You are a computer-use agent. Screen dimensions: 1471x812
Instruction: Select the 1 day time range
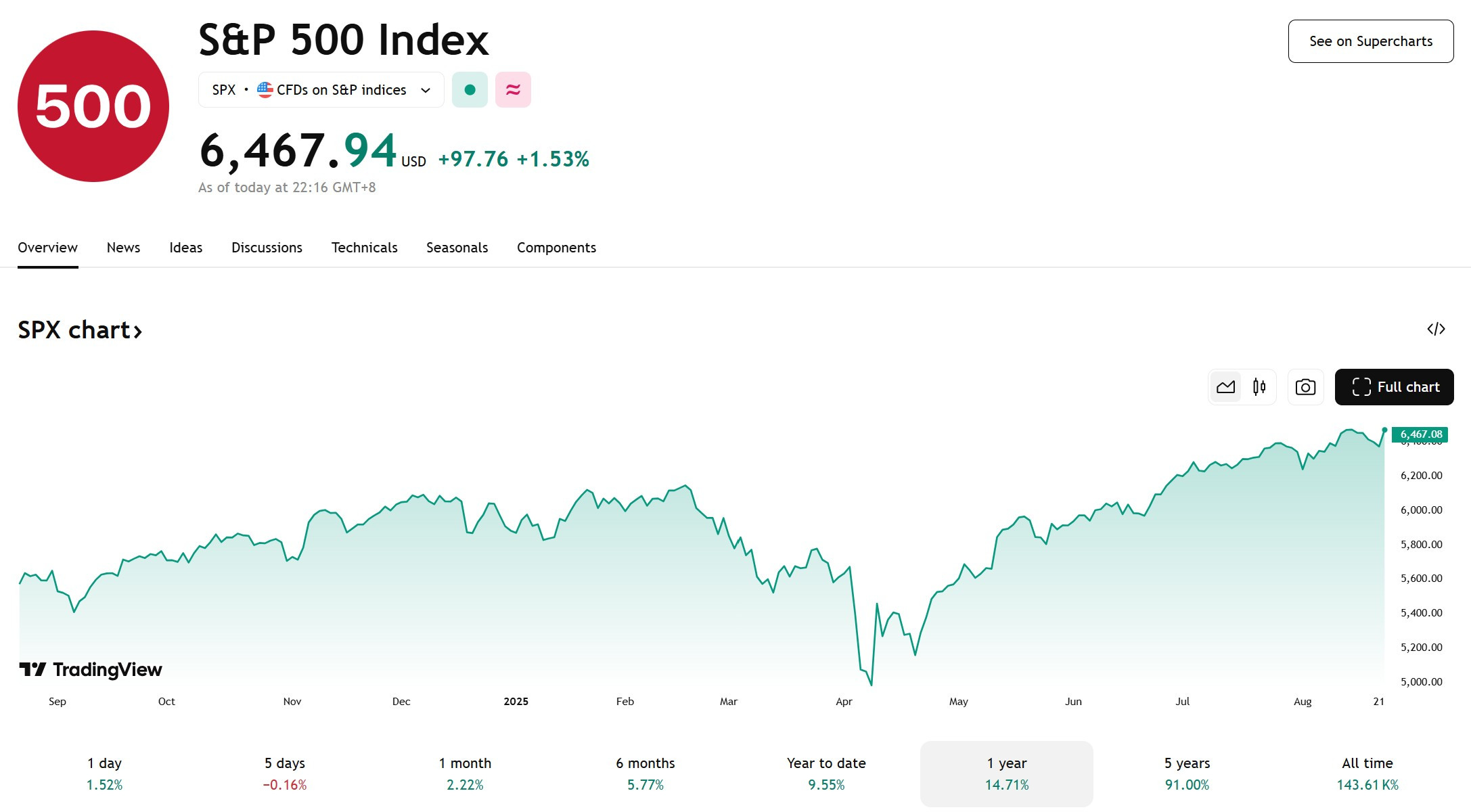click(105, 773)
